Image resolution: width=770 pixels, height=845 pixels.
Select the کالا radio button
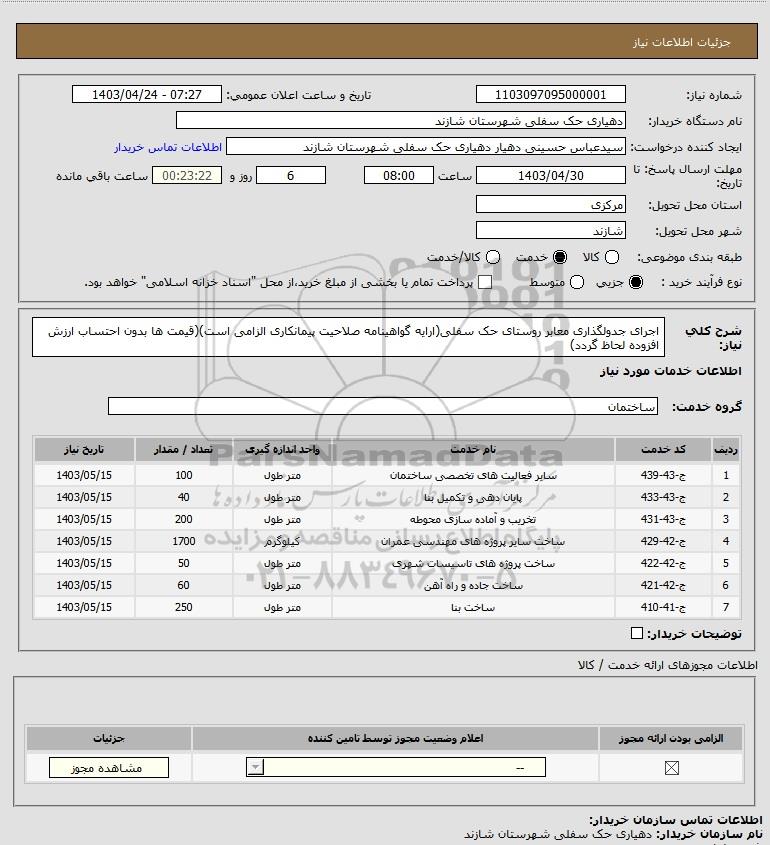[x=612, y=258]
